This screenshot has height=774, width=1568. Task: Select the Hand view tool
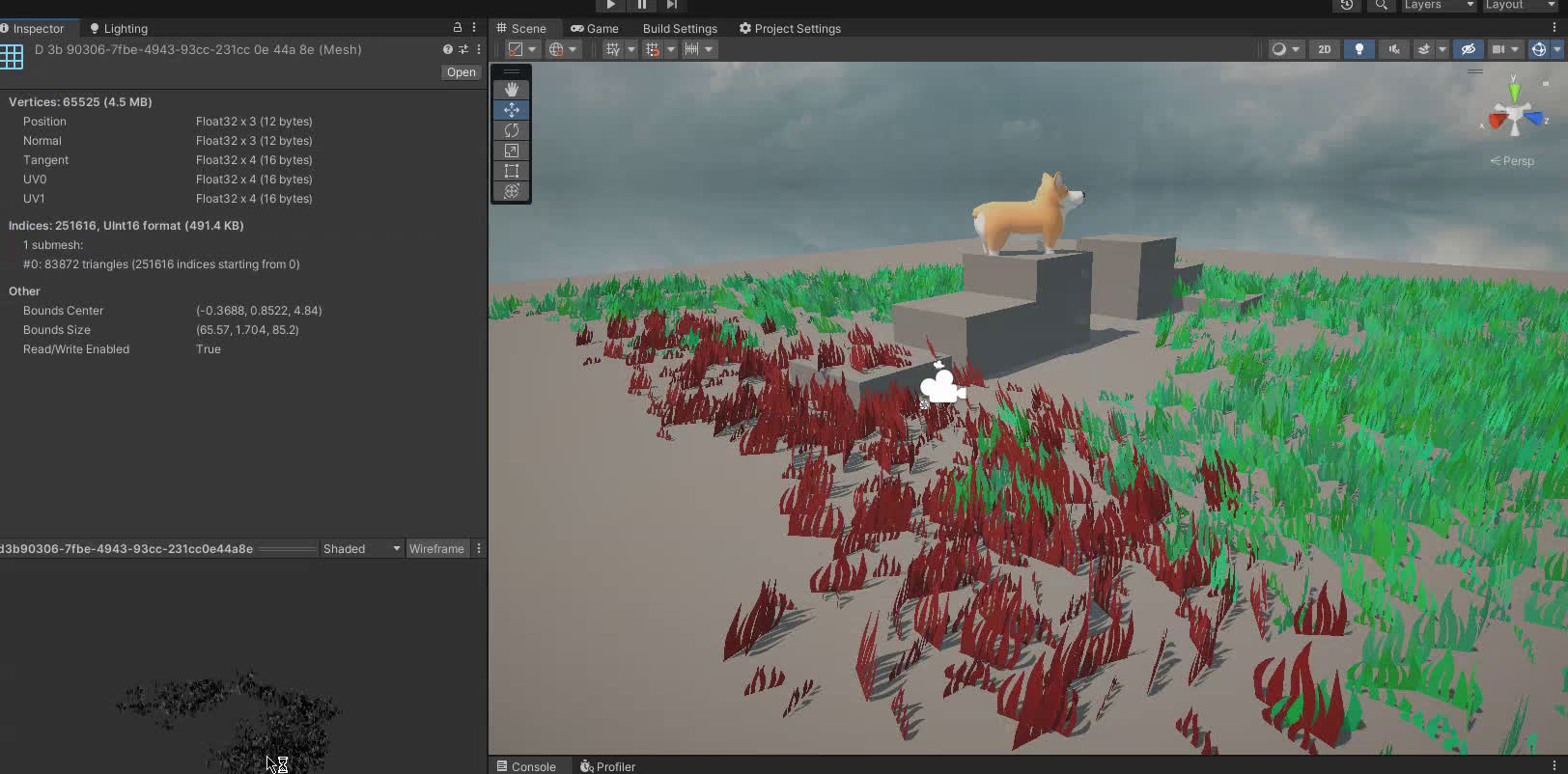(x=512, y=90)
